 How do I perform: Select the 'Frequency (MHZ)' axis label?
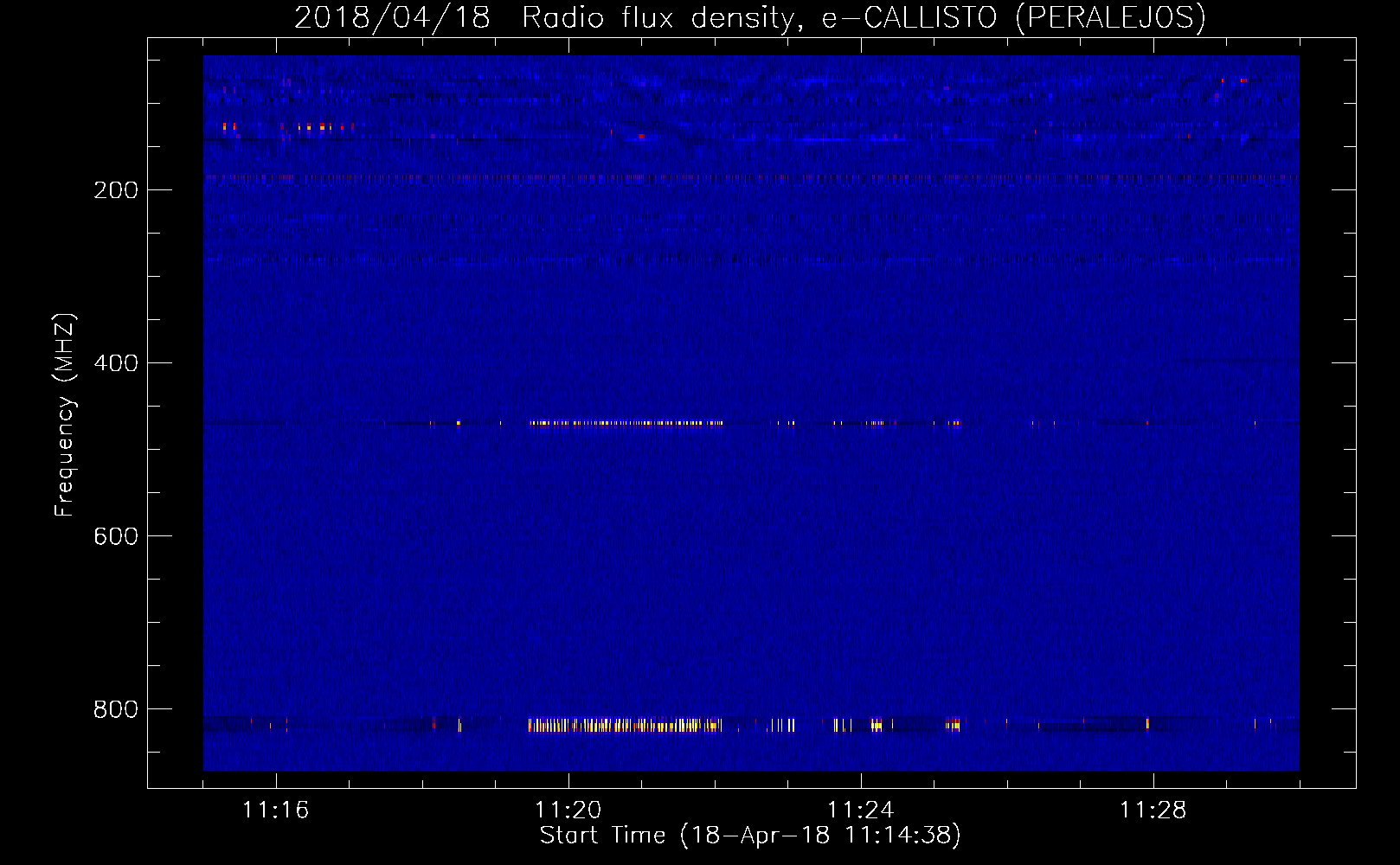[x=65, y=414]
